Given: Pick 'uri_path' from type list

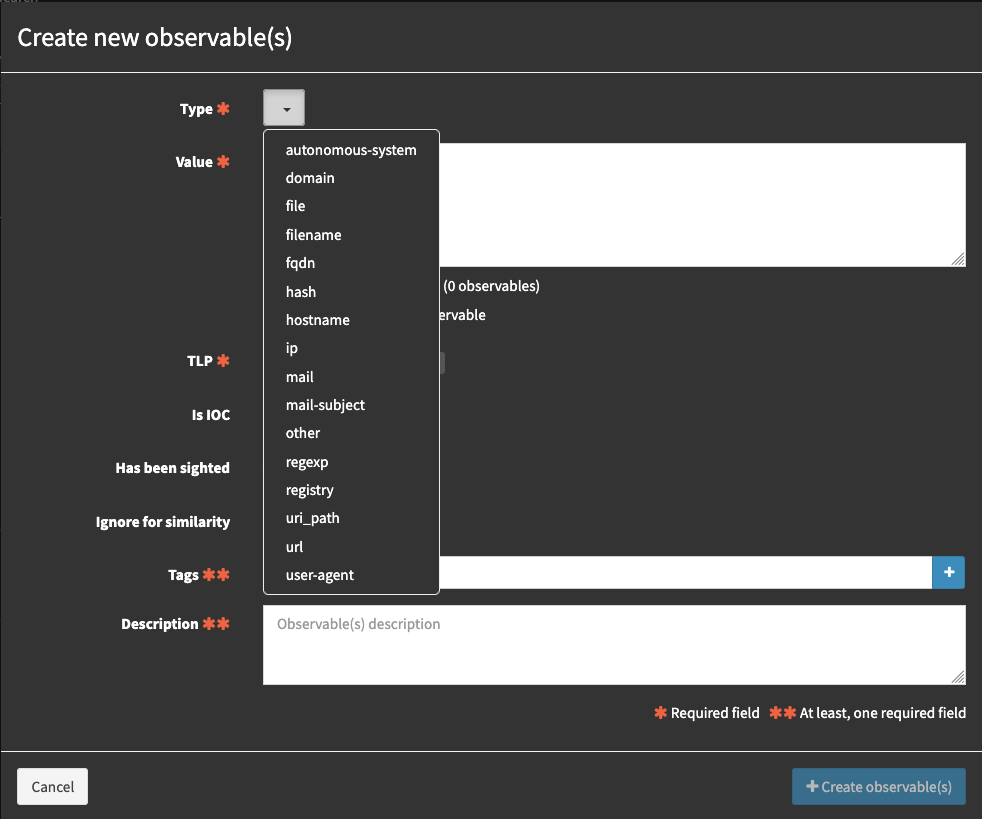Looking at the screenshot, I should [x=312, y=518].
